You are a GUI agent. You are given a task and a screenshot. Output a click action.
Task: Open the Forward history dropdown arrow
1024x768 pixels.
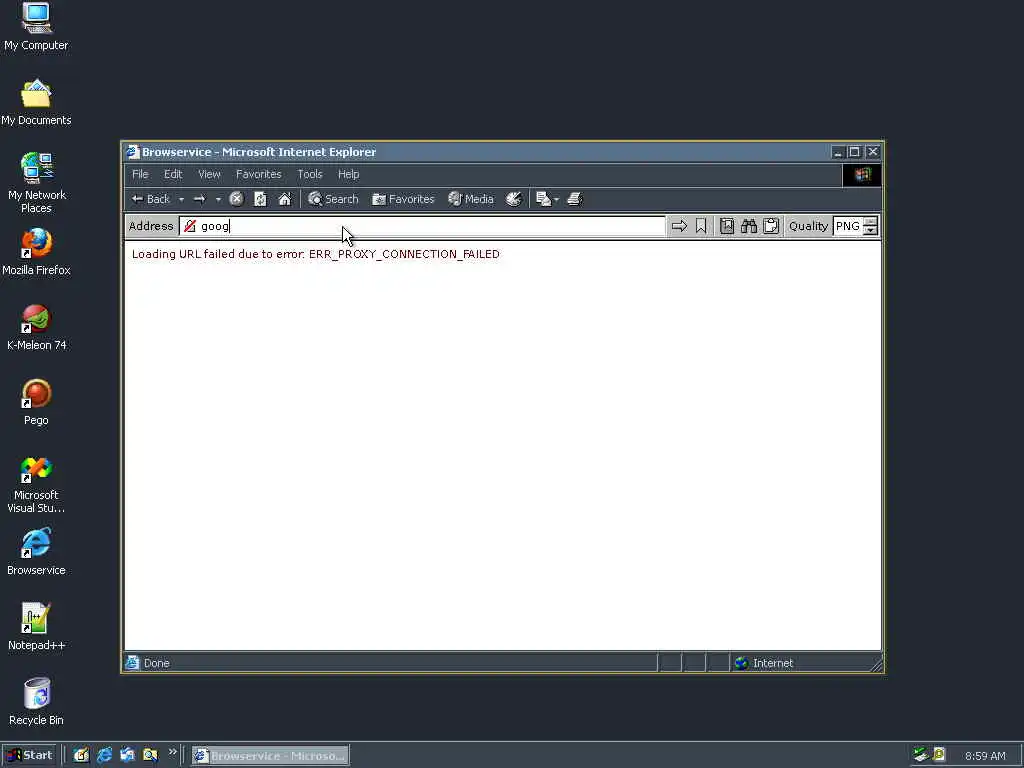tap(218, 199)
